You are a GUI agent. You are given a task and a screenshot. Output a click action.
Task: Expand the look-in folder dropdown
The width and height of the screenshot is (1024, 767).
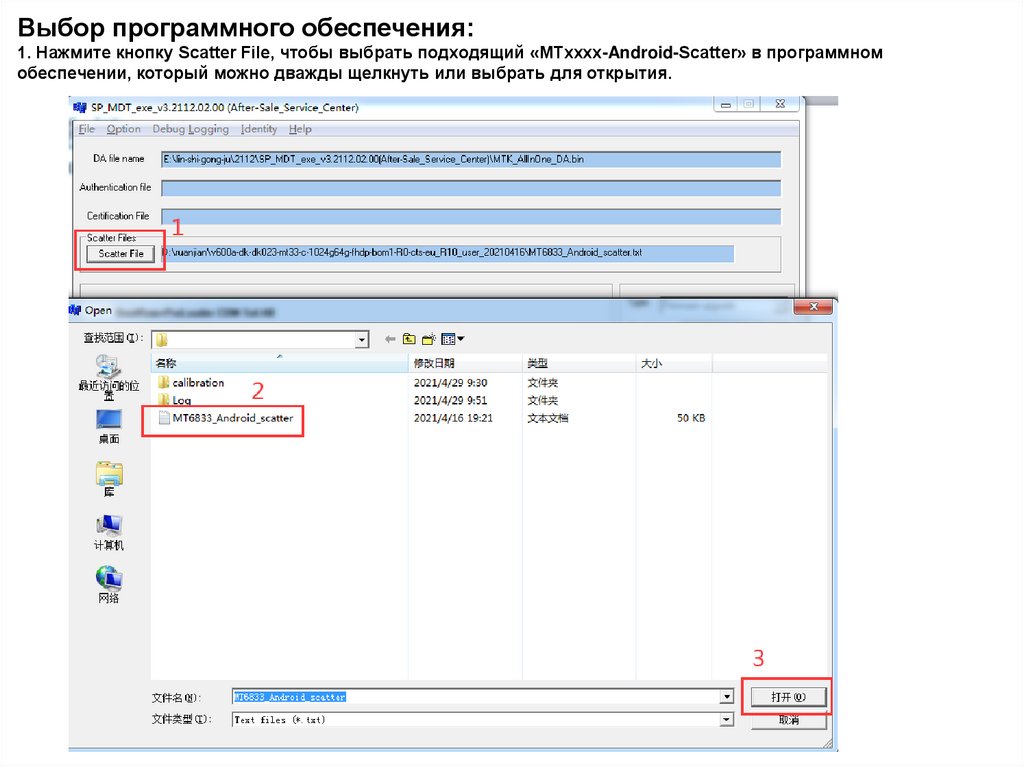tap(362, 340)
